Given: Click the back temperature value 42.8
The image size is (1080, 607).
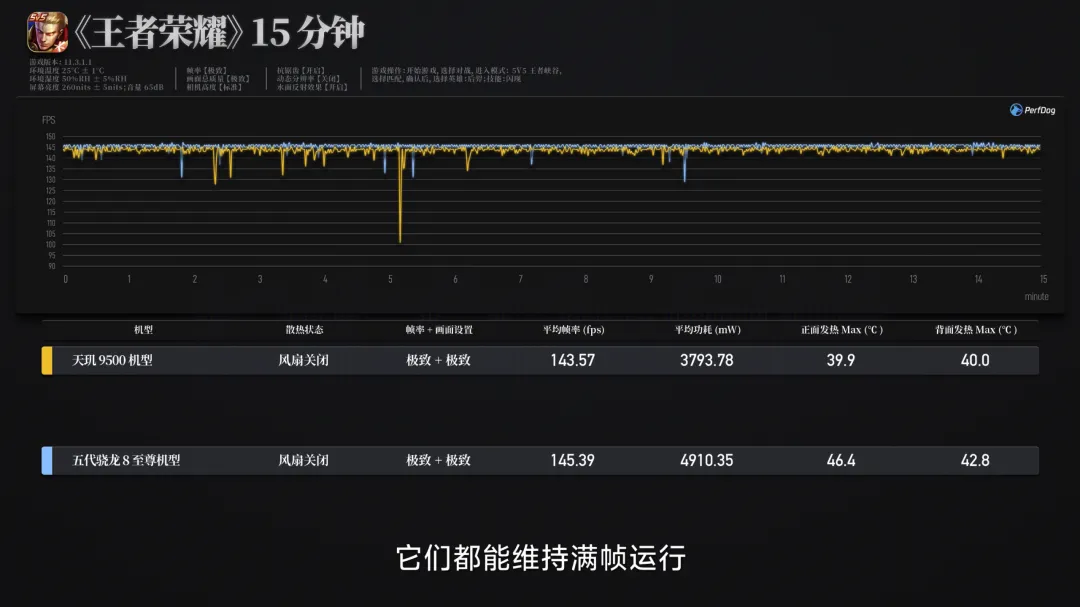Looking at the screenshot, I should [975, 460].
